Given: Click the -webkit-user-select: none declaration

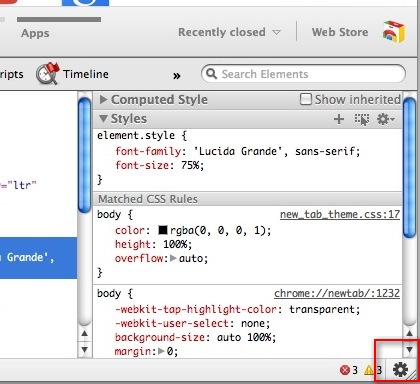Looking at the screenshot, I should (x=192, y=323).
